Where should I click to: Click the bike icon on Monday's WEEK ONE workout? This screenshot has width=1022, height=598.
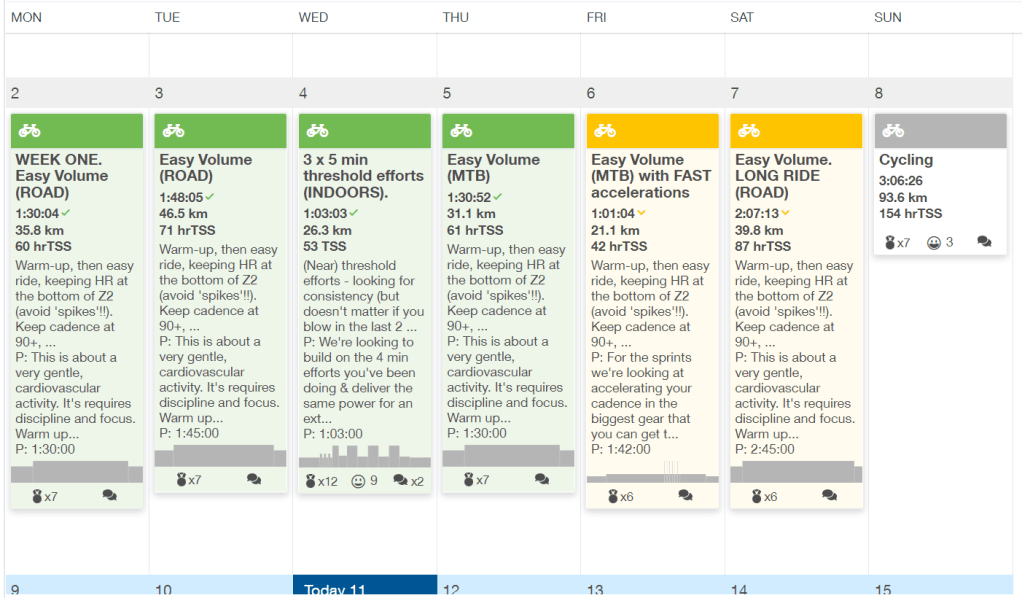pyautogui.click(x=30, y=131)
